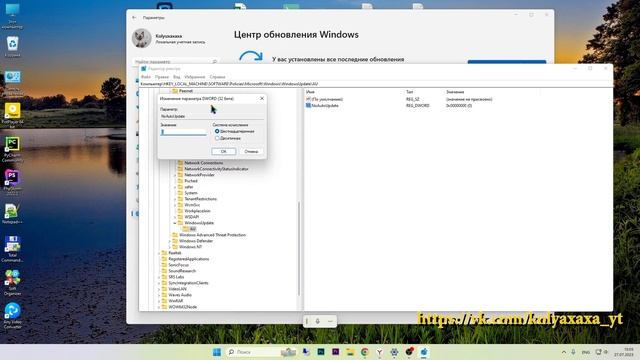
Task: Click the Value data input field
Action: (184, 132)
